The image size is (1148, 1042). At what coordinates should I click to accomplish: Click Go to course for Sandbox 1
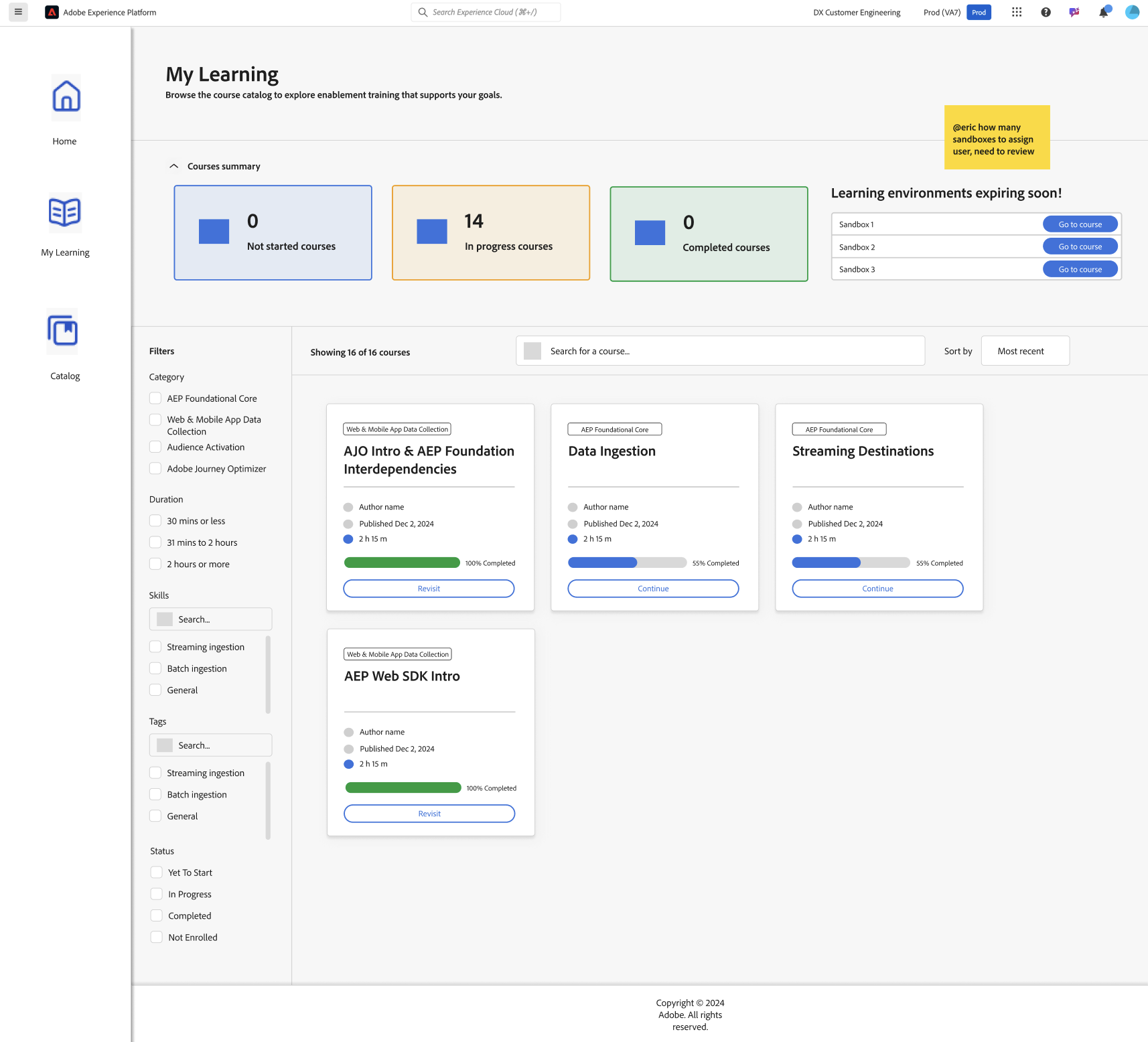1080,224
